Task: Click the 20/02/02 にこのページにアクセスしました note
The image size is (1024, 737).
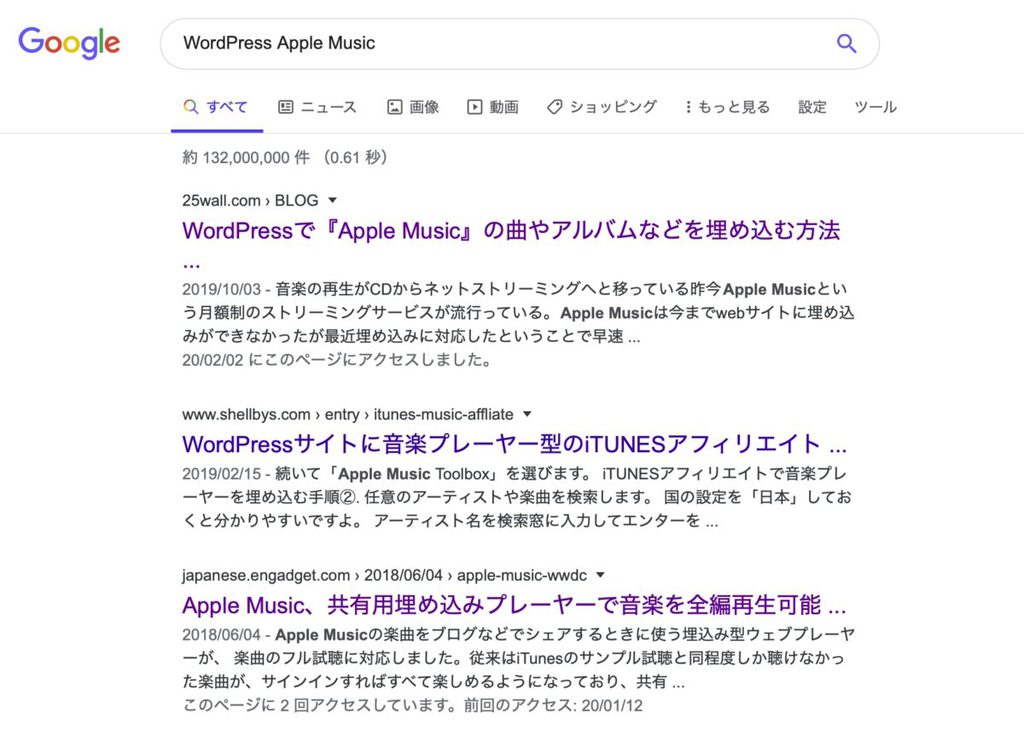Action: point(337,360)
